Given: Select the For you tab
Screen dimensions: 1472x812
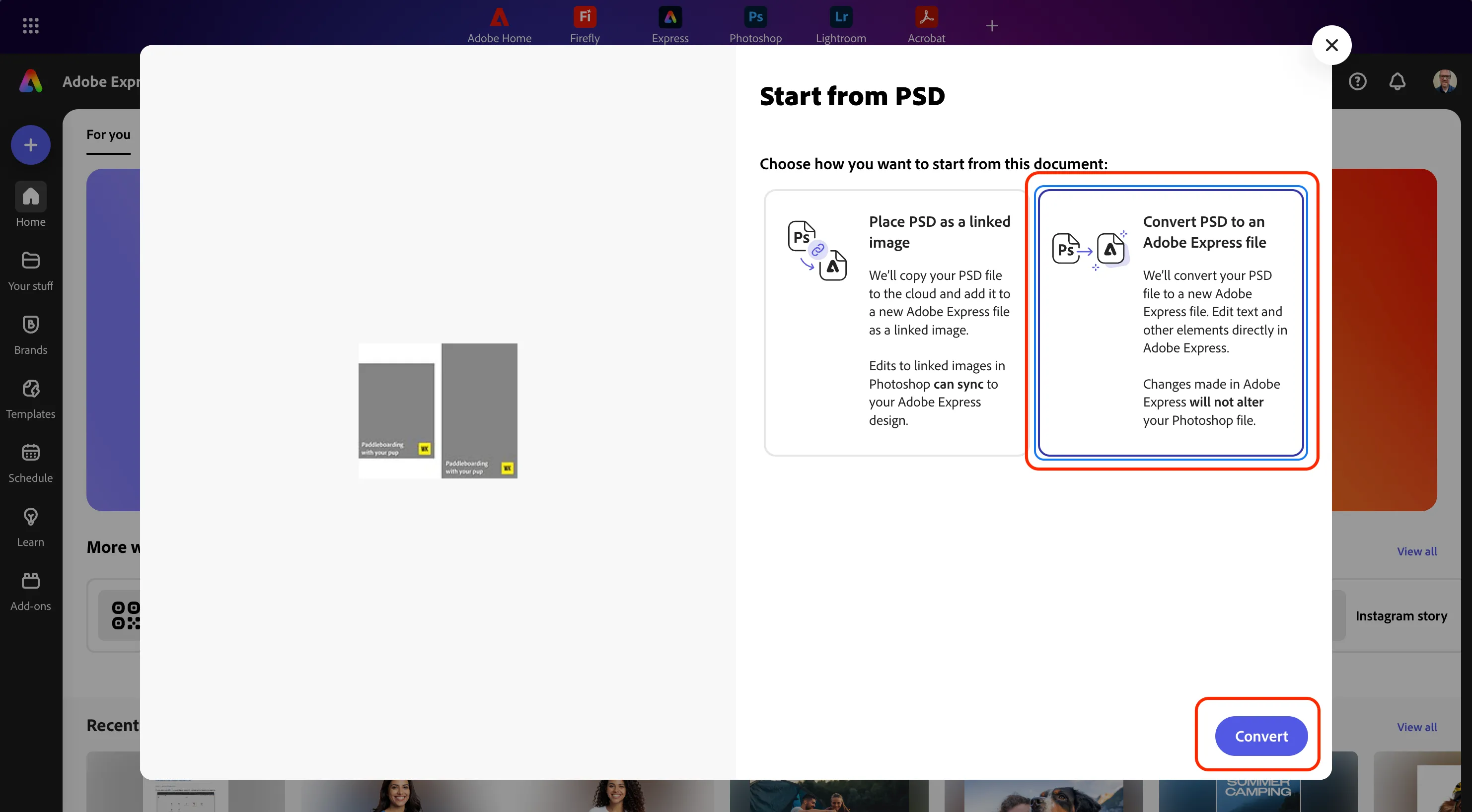Looking at the screenshot, I should pos(108,135).
